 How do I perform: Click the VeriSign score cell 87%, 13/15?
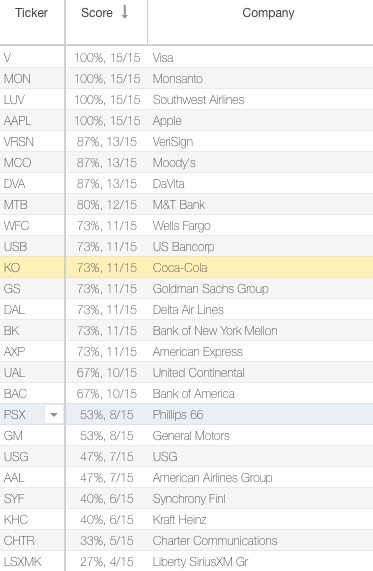point(107,142)
